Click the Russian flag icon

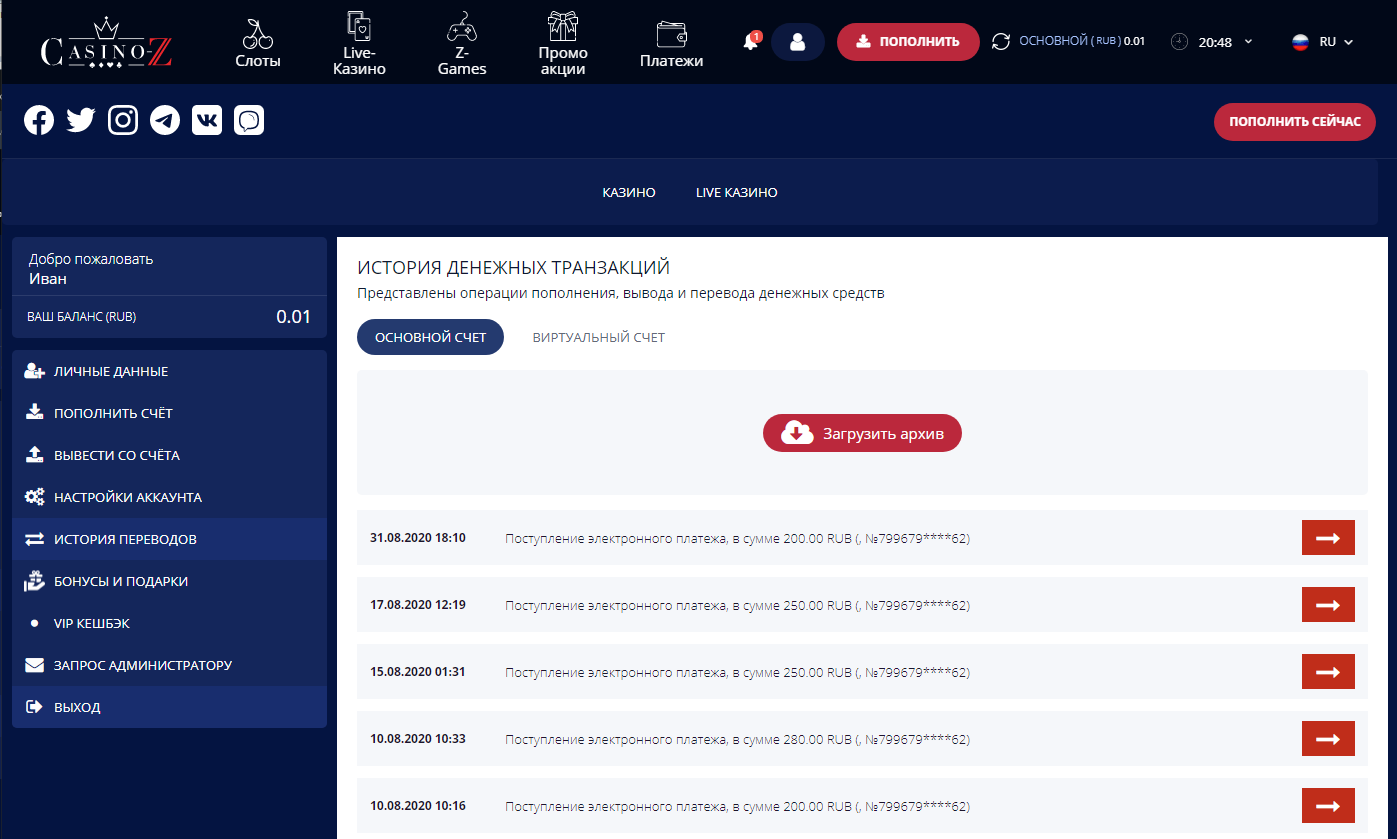click(x=1300, y=42)
